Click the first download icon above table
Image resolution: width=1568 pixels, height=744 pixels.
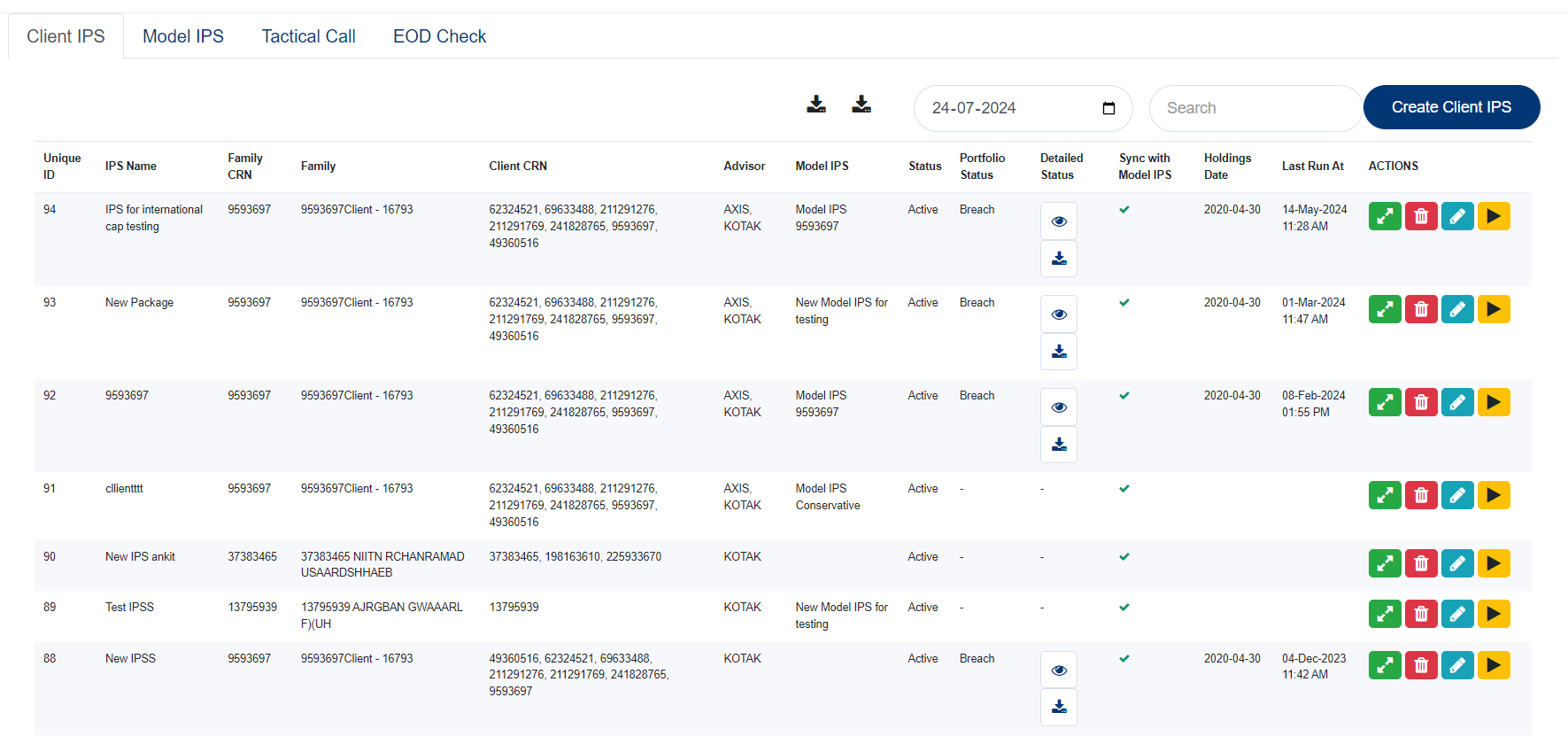click(x=816, y=105)
